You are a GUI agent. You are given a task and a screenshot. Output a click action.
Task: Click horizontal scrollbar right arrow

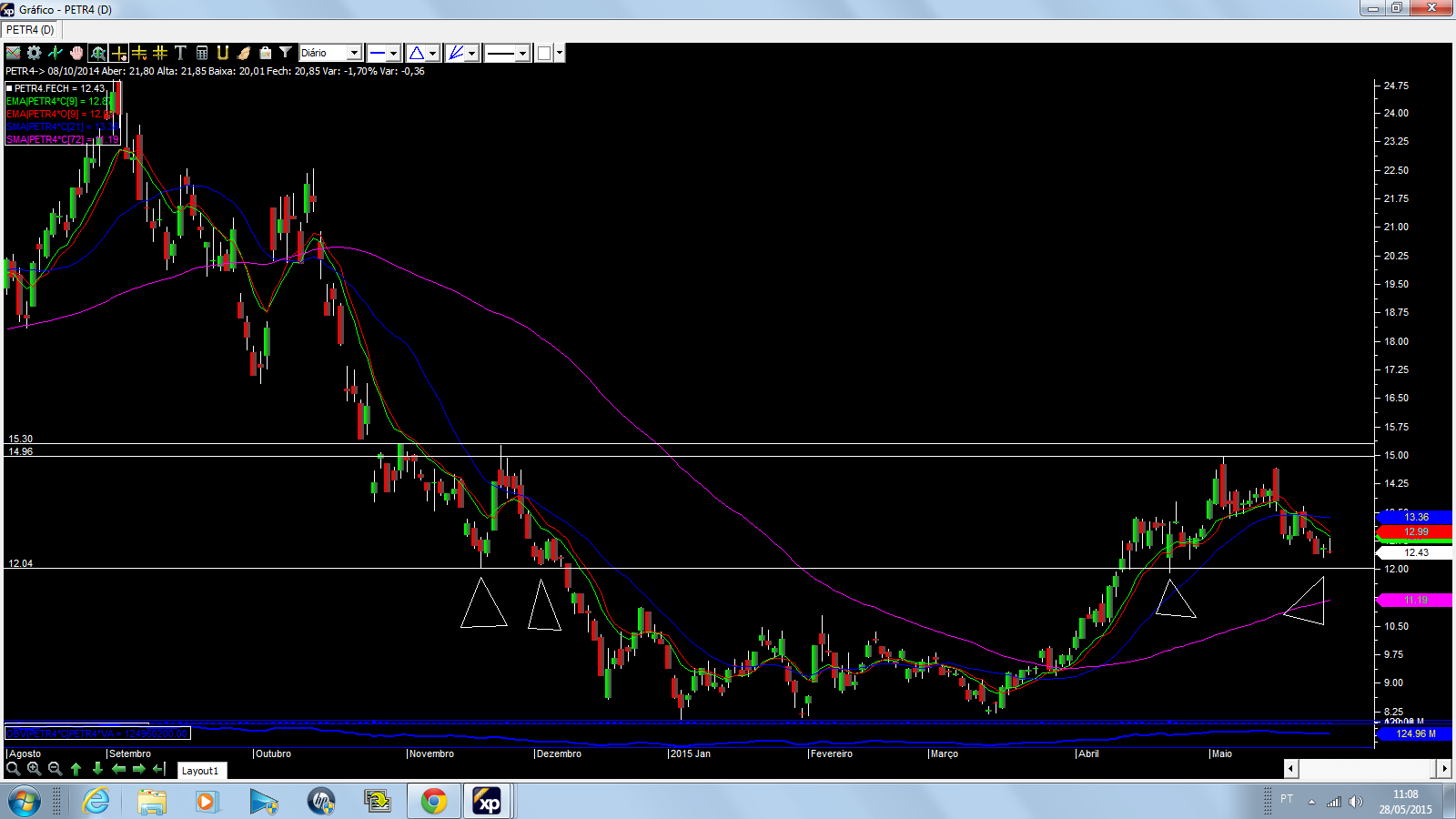[x=1444, y=769]
